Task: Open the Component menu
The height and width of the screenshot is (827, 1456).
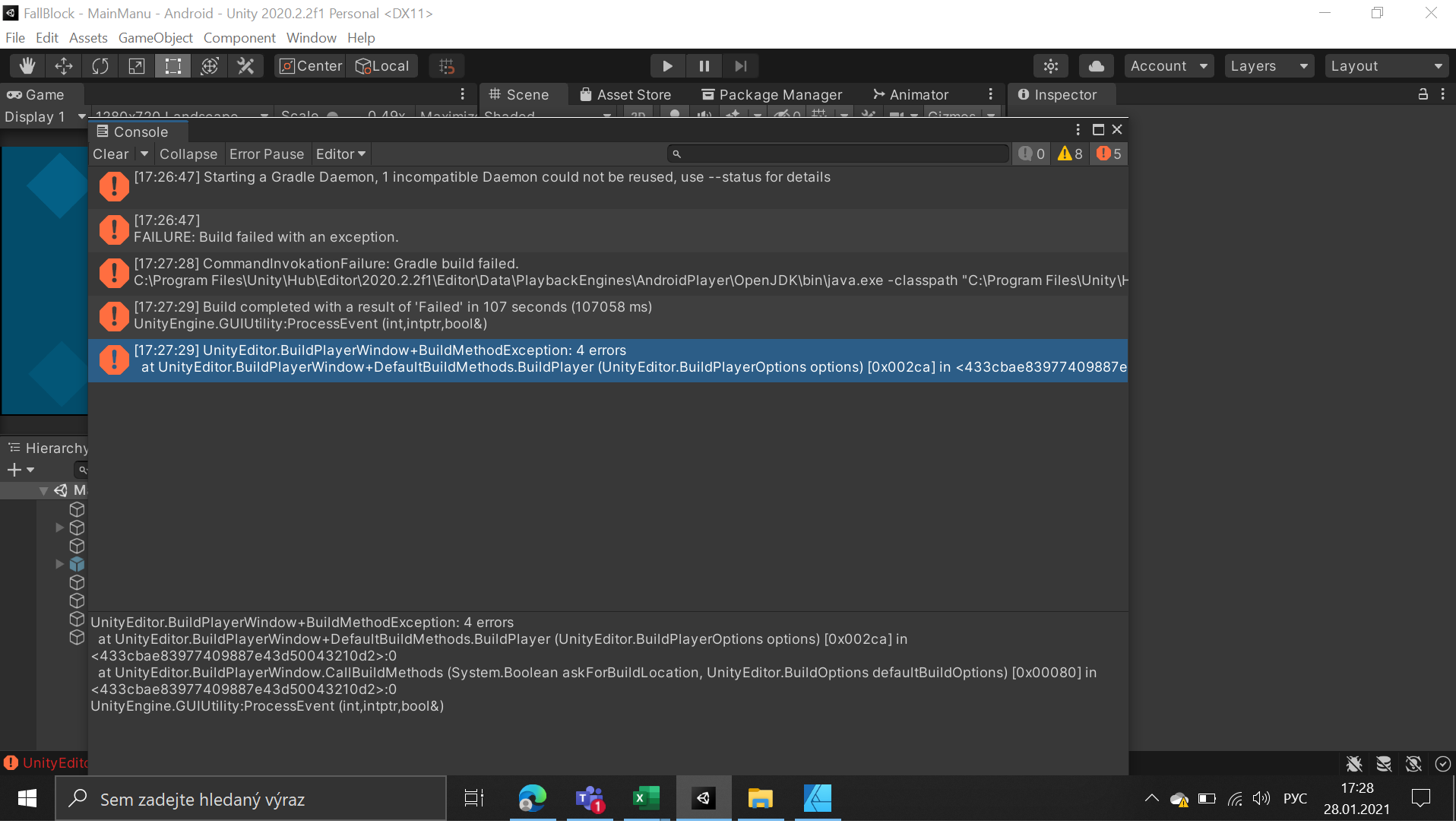Action: pyautogui.click(x=239, y=38)
